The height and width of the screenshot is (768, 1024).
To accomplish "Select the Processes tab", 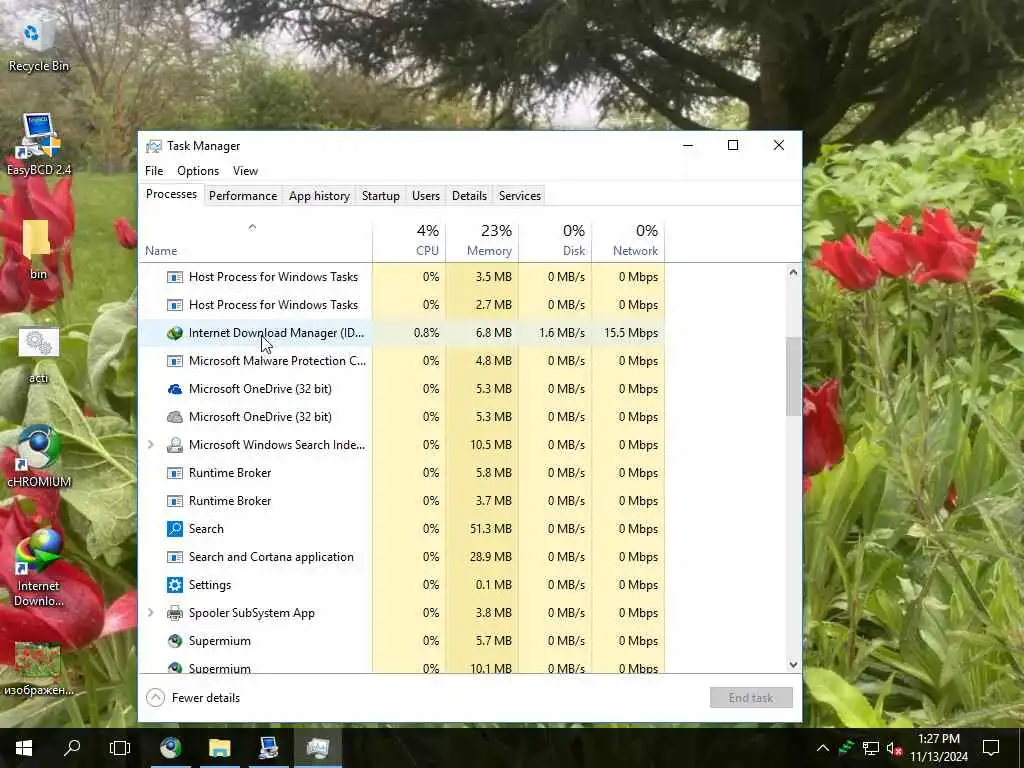I will click(171, 195).
